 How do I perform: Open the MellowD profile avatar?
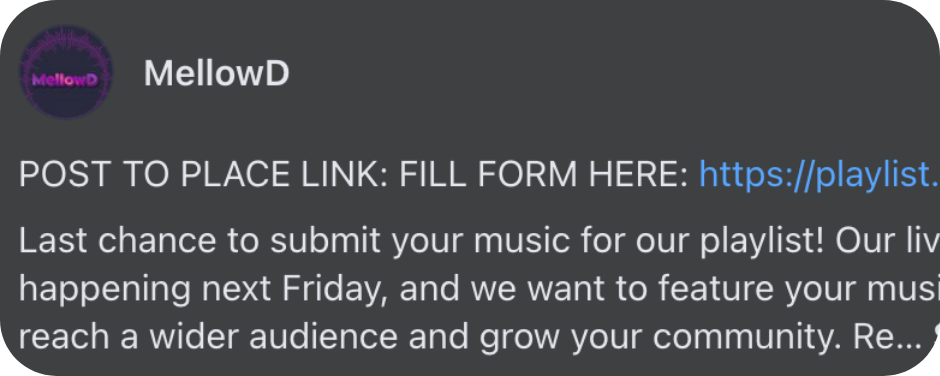(66, 73)
